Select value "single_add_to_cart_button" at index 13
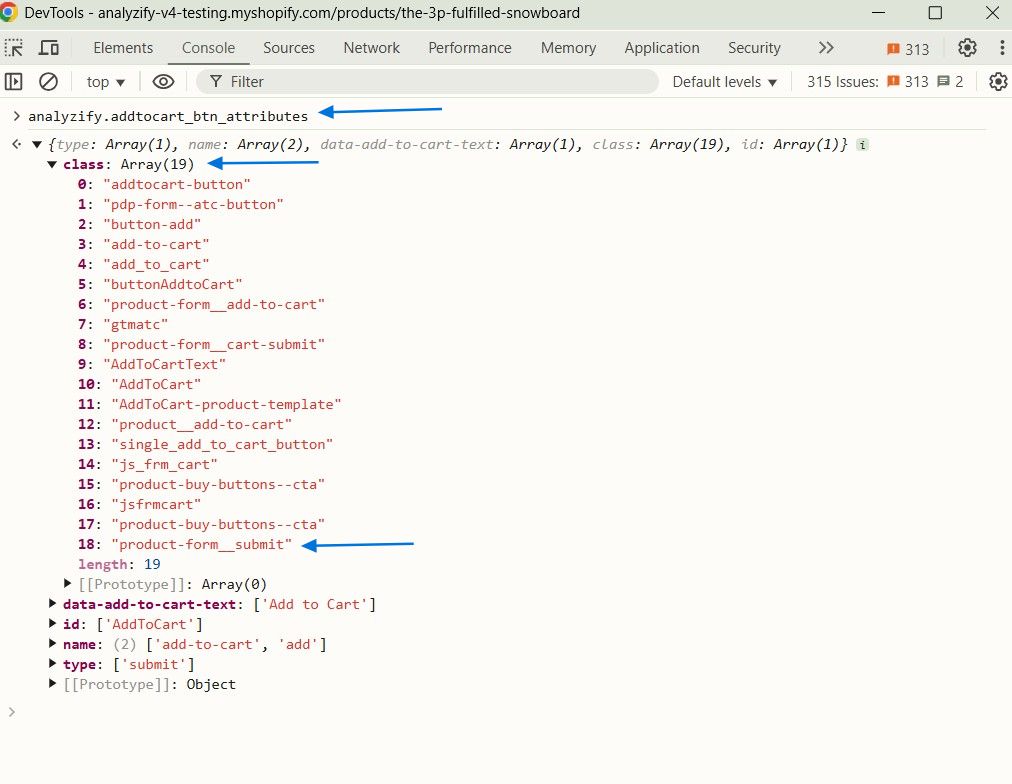This screenshot has width=1012, height=784. pos(222,445)
